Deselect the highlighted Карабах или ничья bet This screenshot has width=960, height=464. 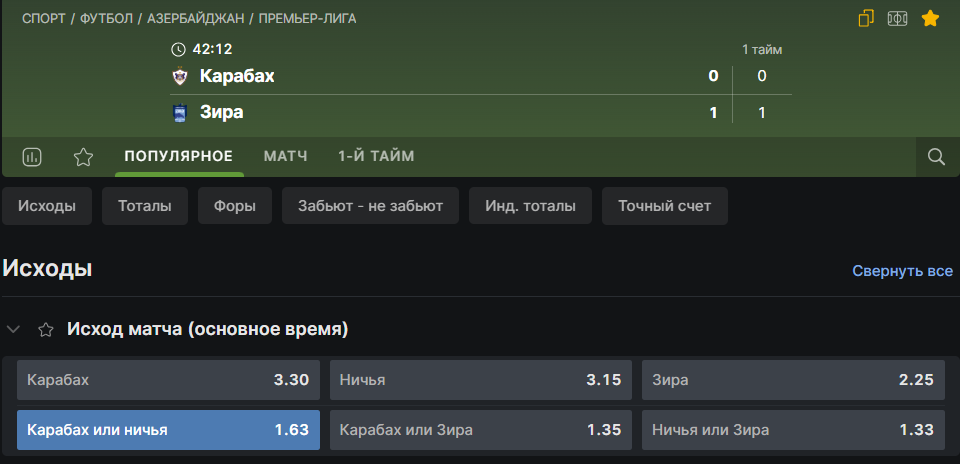tap(168, 430)
